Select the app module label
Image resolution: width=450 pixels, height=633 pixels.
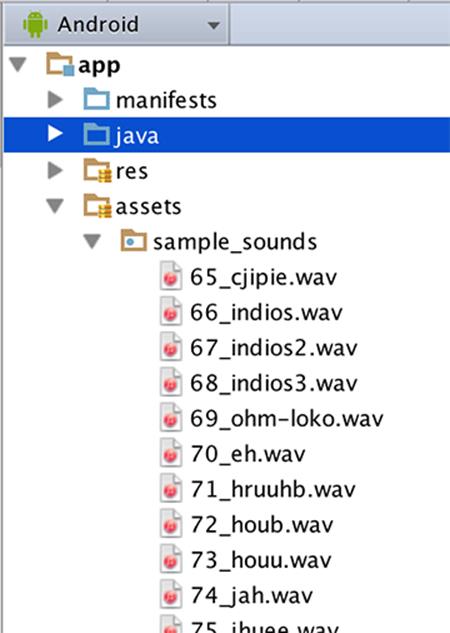click(99, 66)
